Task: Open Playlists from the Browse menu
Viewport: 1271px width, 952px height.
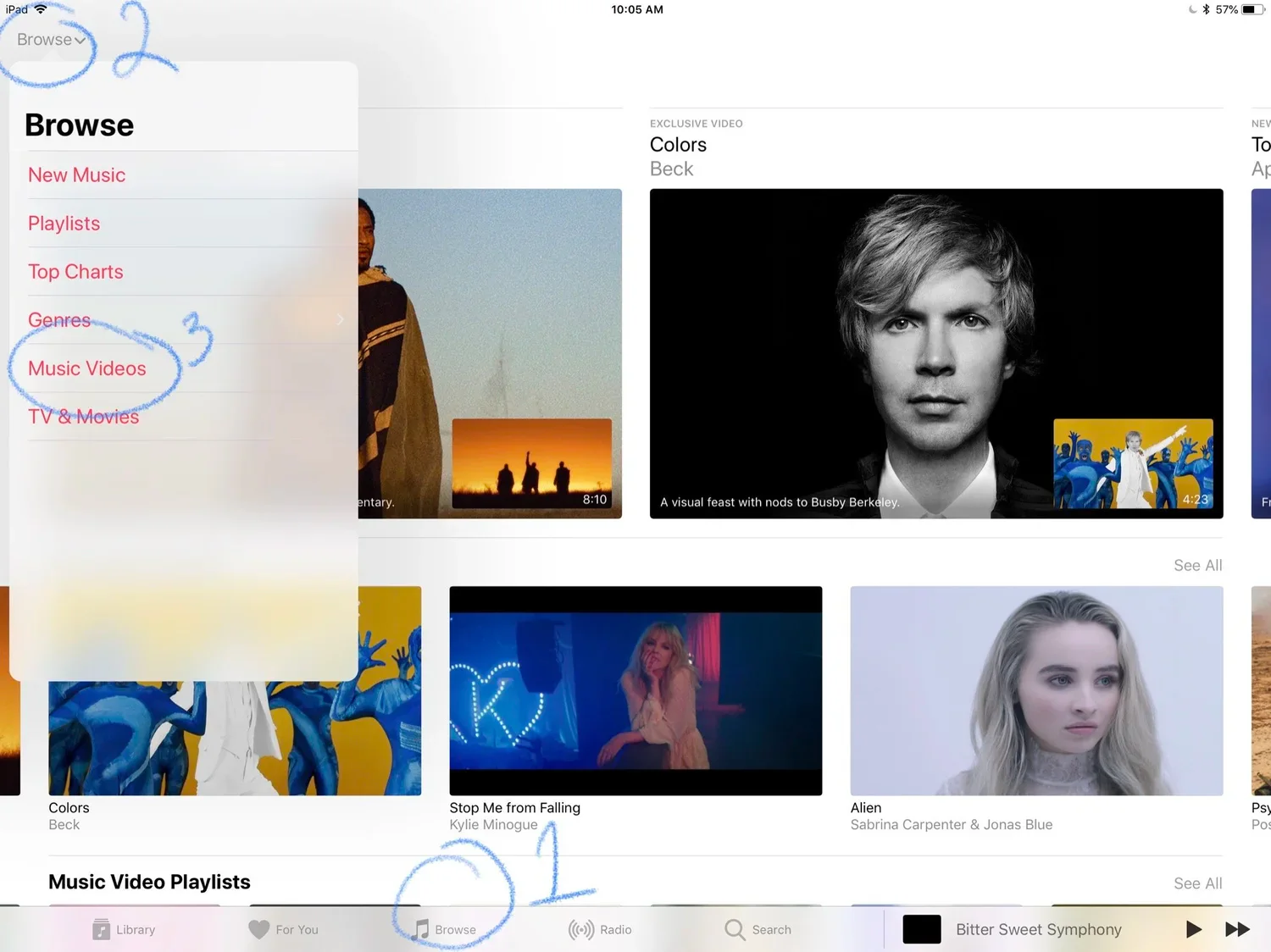Action: pos(64,224)
